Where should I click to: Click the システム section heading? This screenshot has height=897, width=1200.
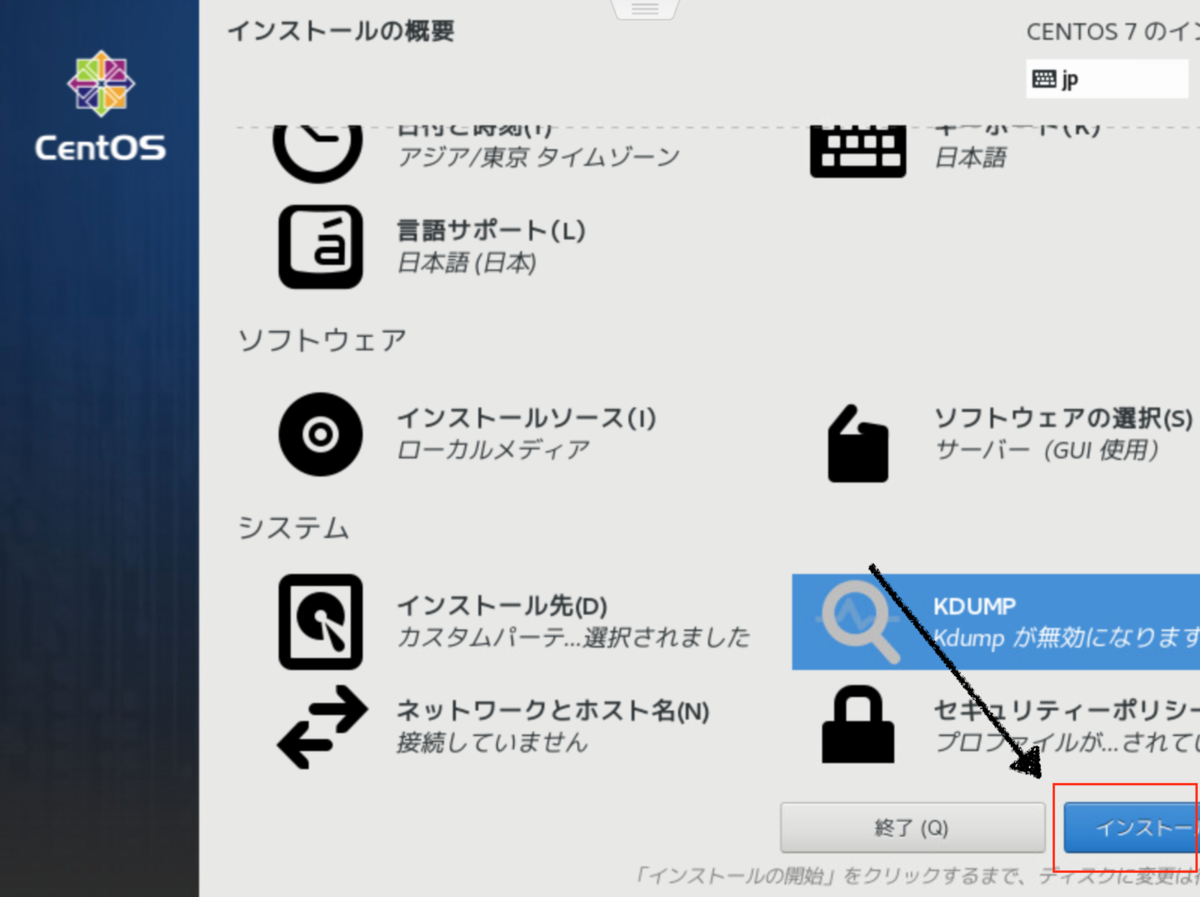click(x=294, y=527)
